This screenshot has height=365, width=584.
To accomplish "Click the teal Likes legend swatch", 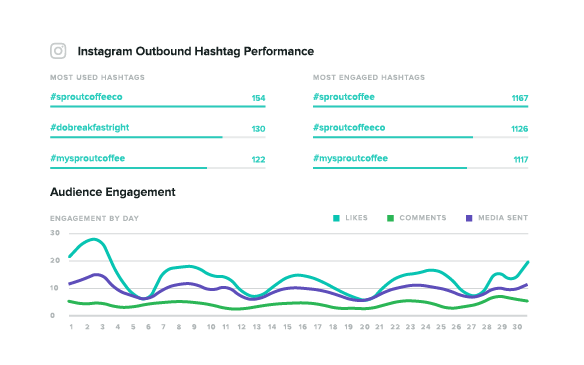I will tap(336, 218).
